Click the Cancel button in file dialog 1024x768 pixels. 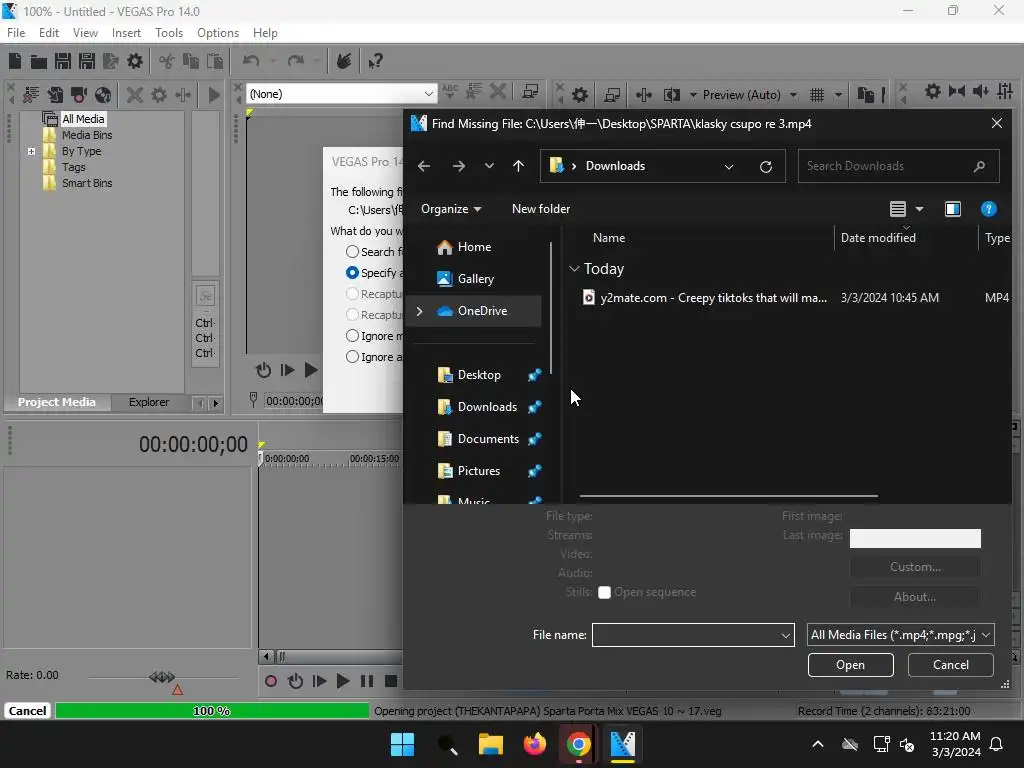pyautogui.click(x=951, y=665)
